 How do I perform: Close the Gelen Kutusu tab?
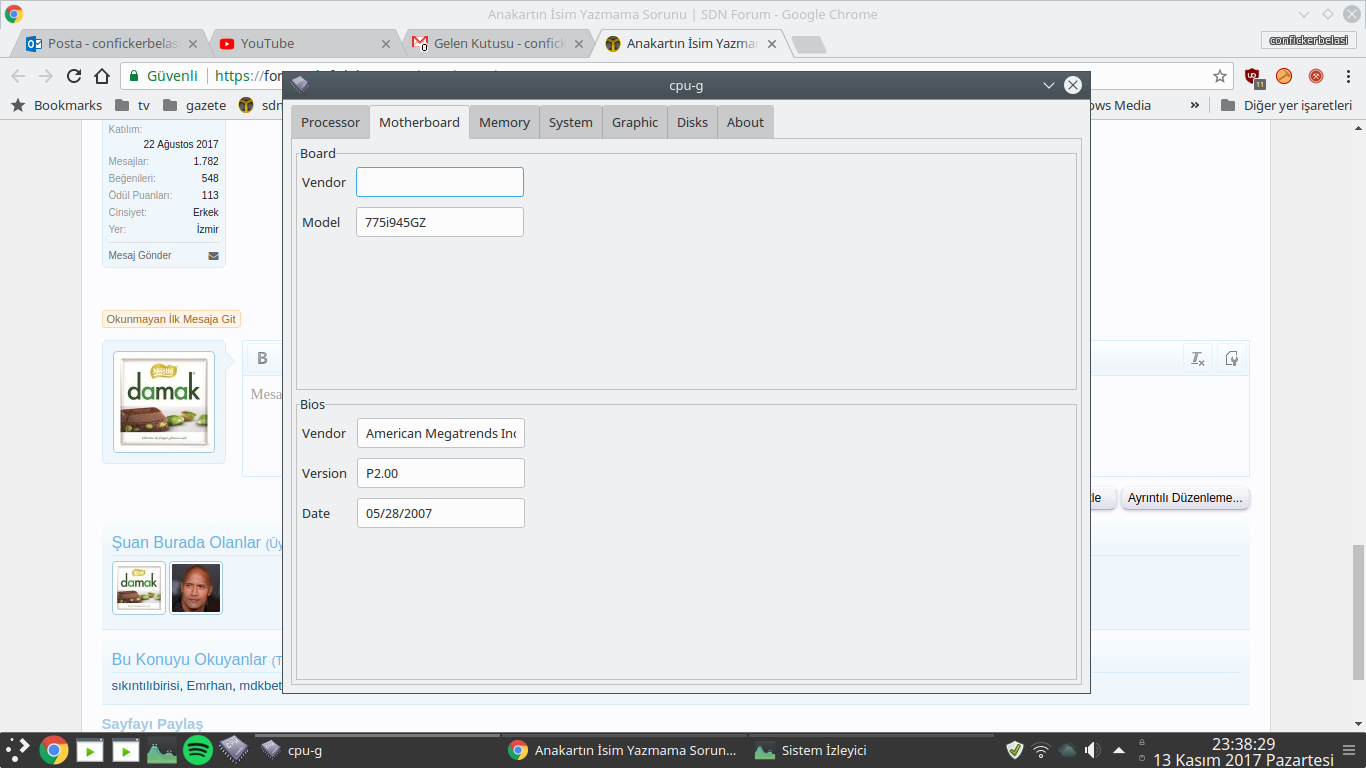[579, 44]
